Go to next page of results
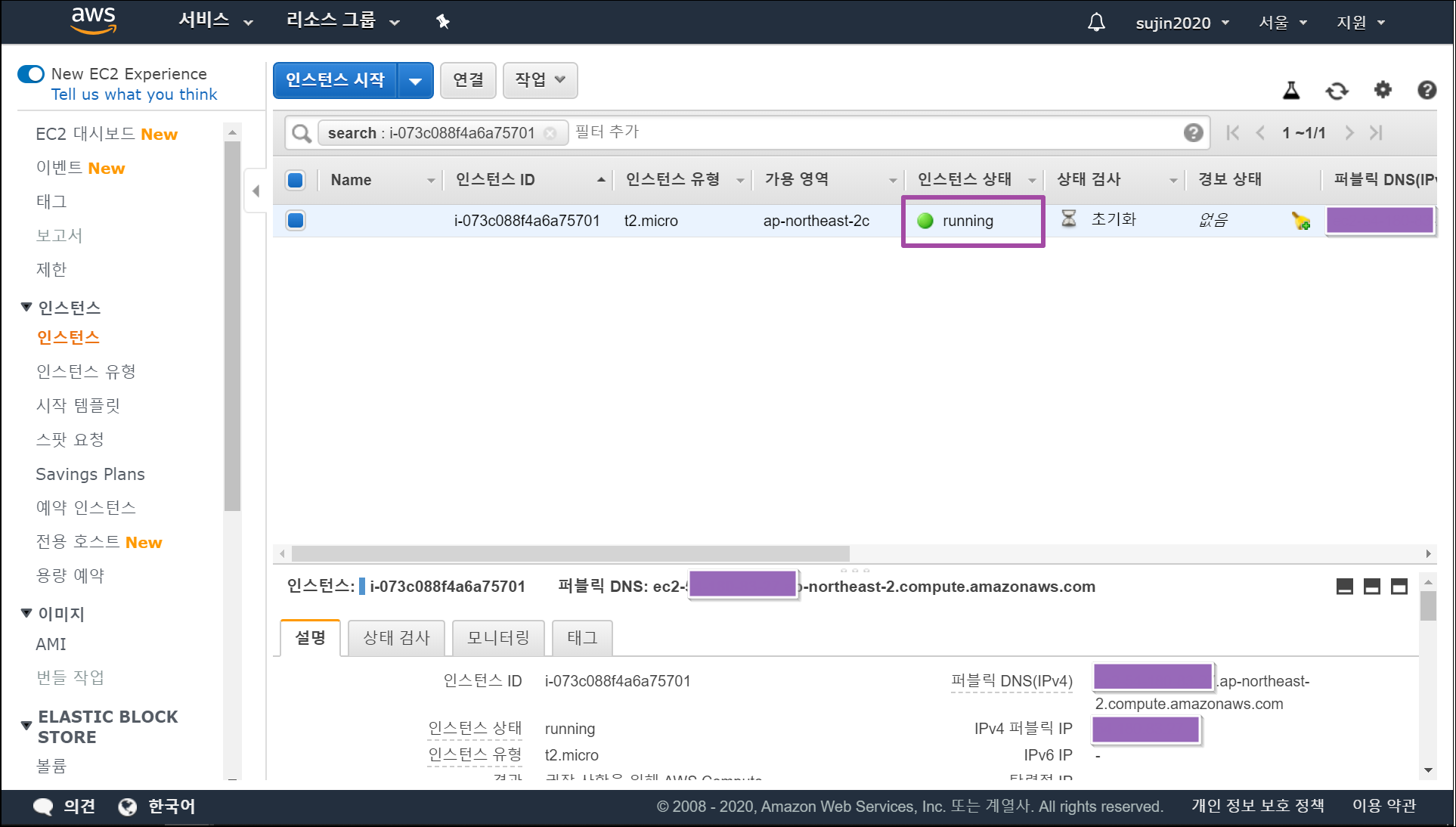Image resolution: width=1456 pixels, height=827 pixels. (1349, 133)
